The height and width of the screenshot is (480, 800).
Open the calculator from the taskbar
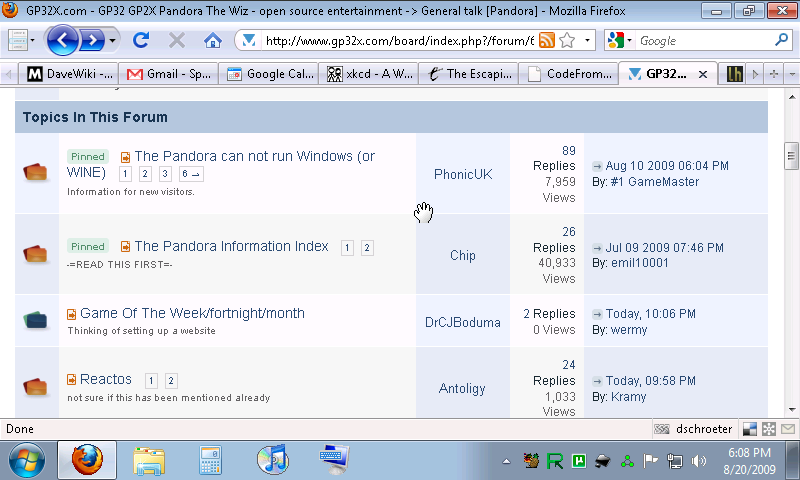coord(210,460)
